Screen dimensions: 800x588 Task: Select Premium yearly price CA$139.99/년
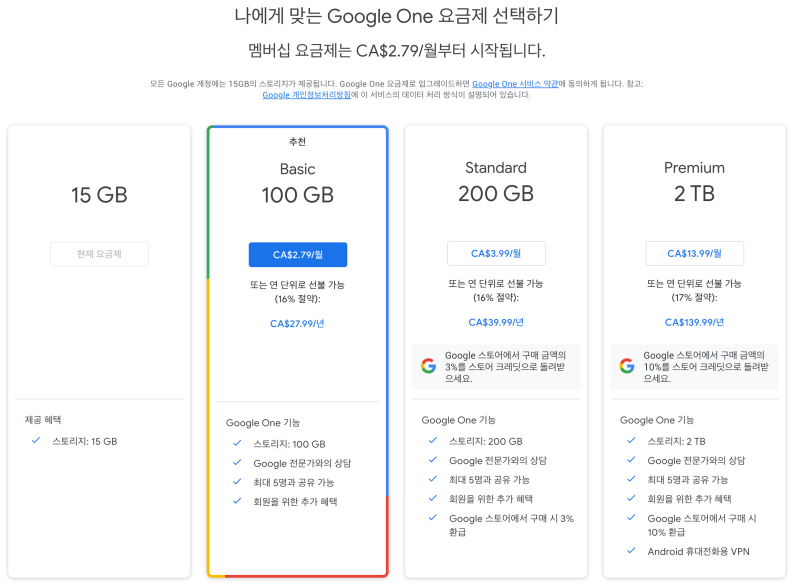694,323
